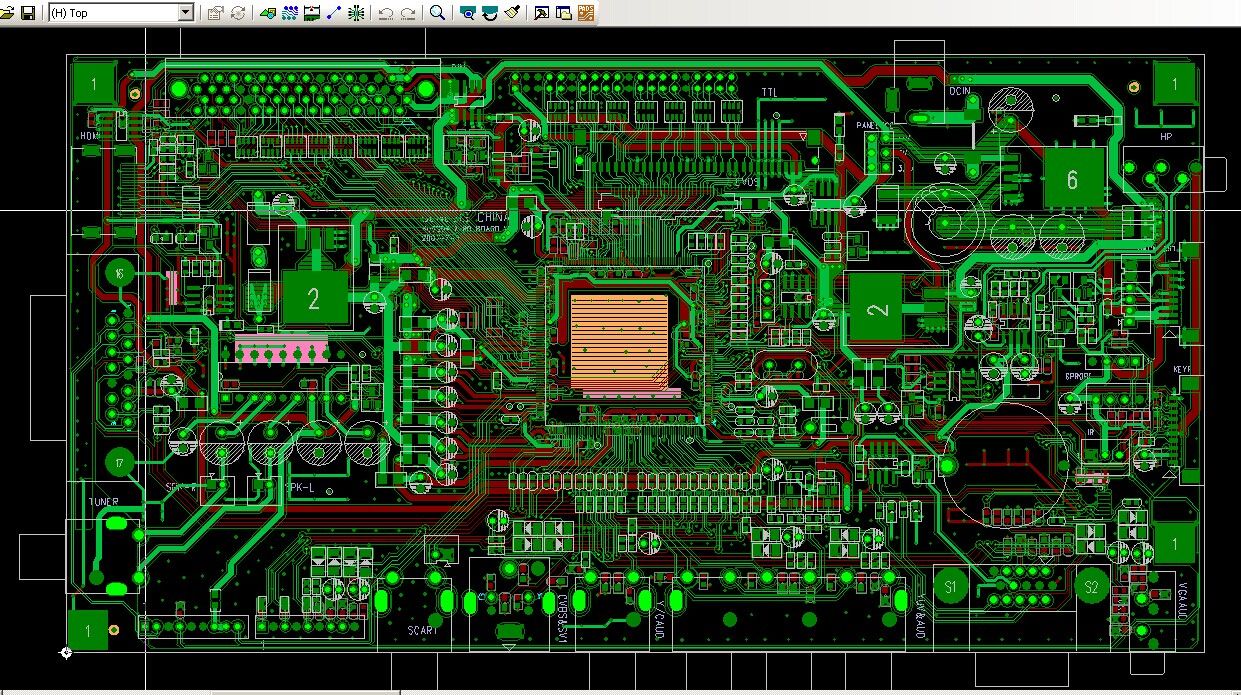Expand the layer list dropdown arrow
Image resolution: width=1241 pixels, height=695 pixels.
[x=186, y=13]
